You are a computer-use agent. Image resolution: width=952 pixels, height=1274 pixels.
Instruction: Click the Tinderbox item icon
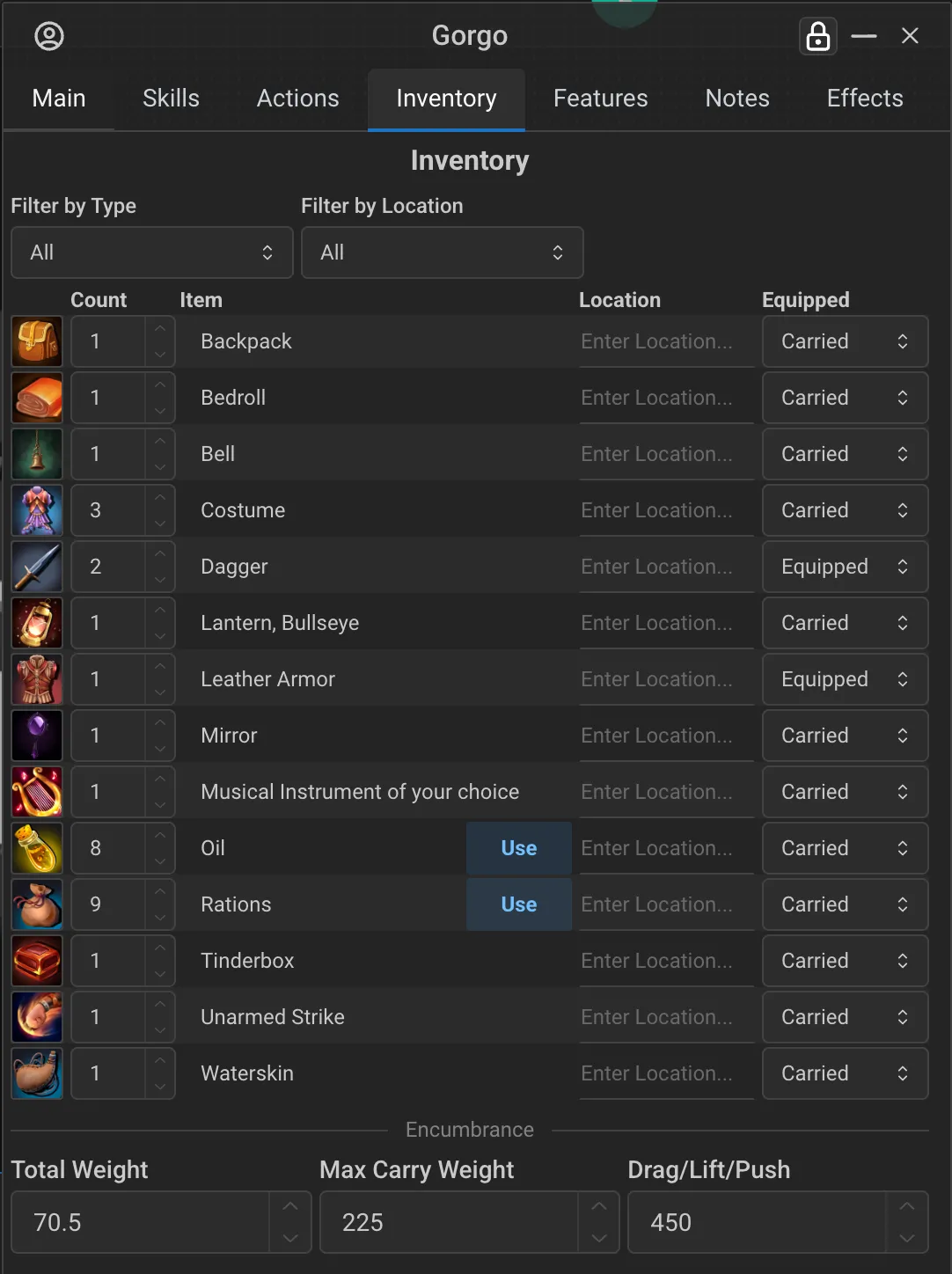click(x=37, y=961)
